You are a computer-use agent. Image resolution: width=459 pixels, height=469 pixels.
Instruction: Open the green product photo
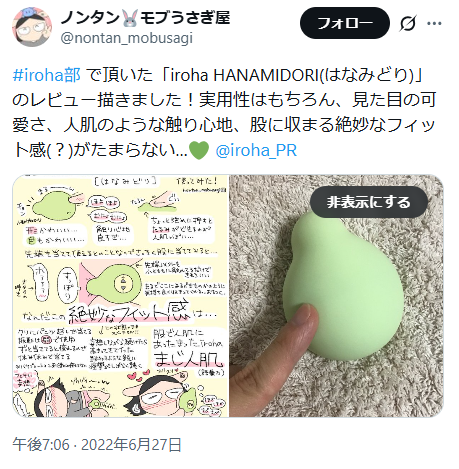(x=336, y=296)
